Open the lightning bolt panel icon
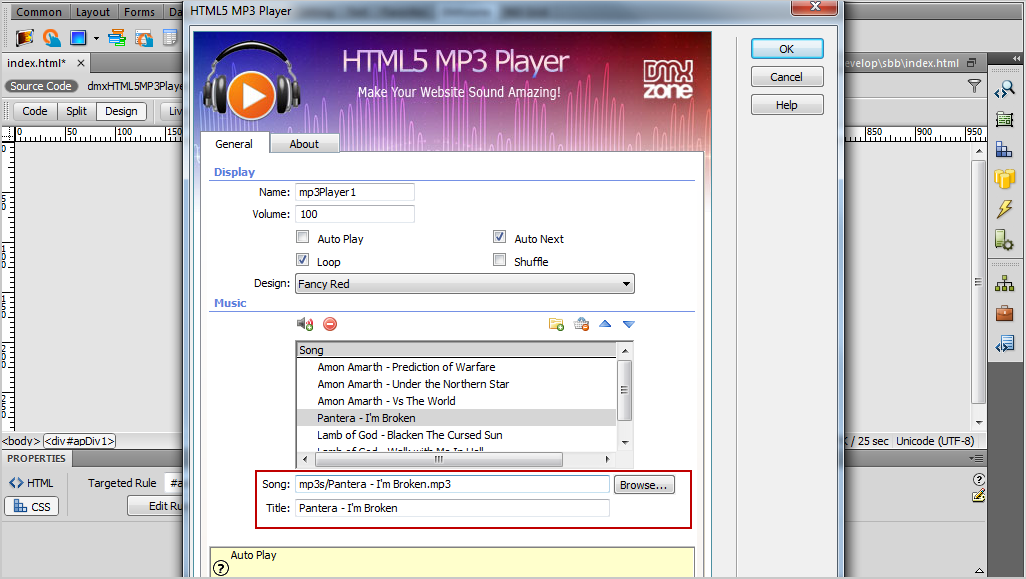The image size is (1026, 579). [x=1004, y=209]
